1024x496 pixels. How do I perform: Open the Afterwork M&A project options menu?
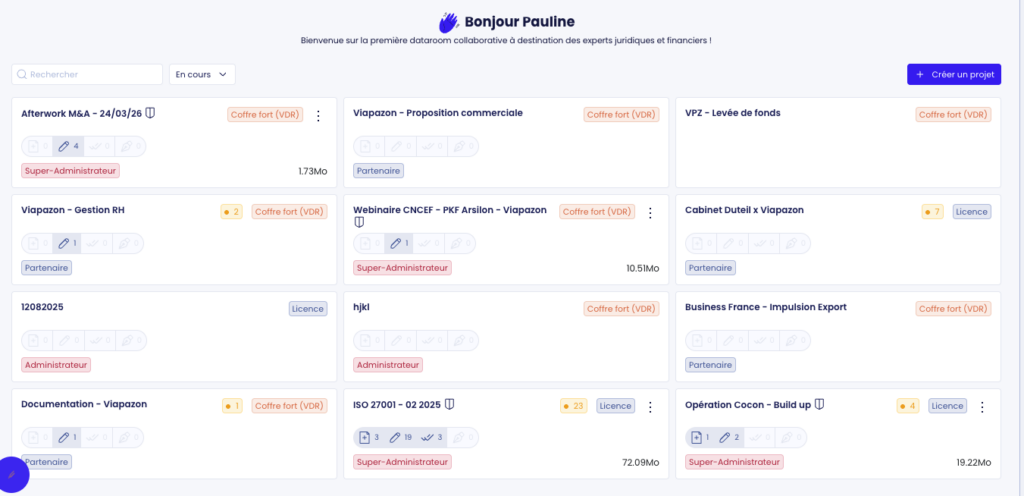(318, 116)
